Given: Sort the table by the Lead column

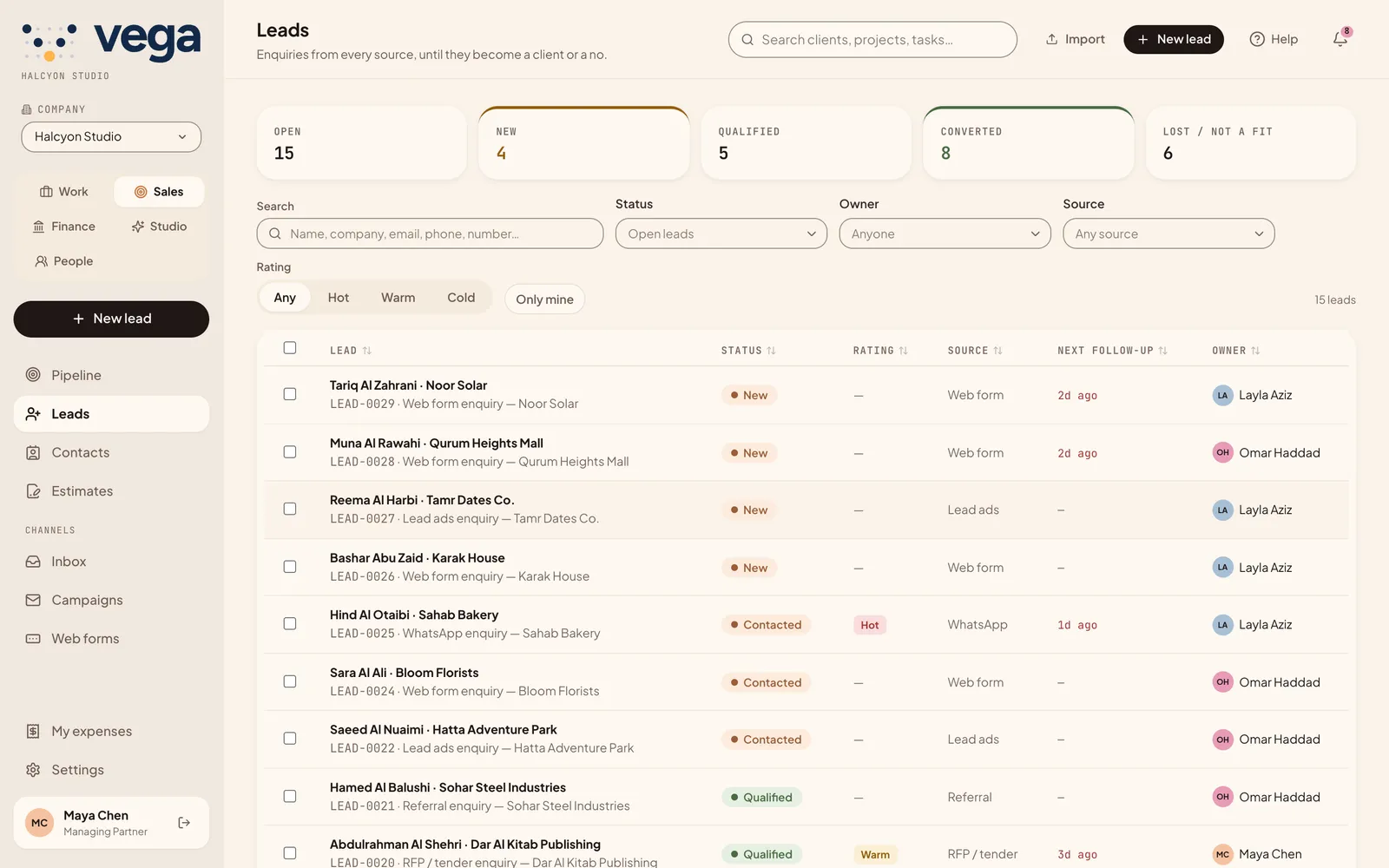Looking at the screenshot, I should click(x=351, y=351).
